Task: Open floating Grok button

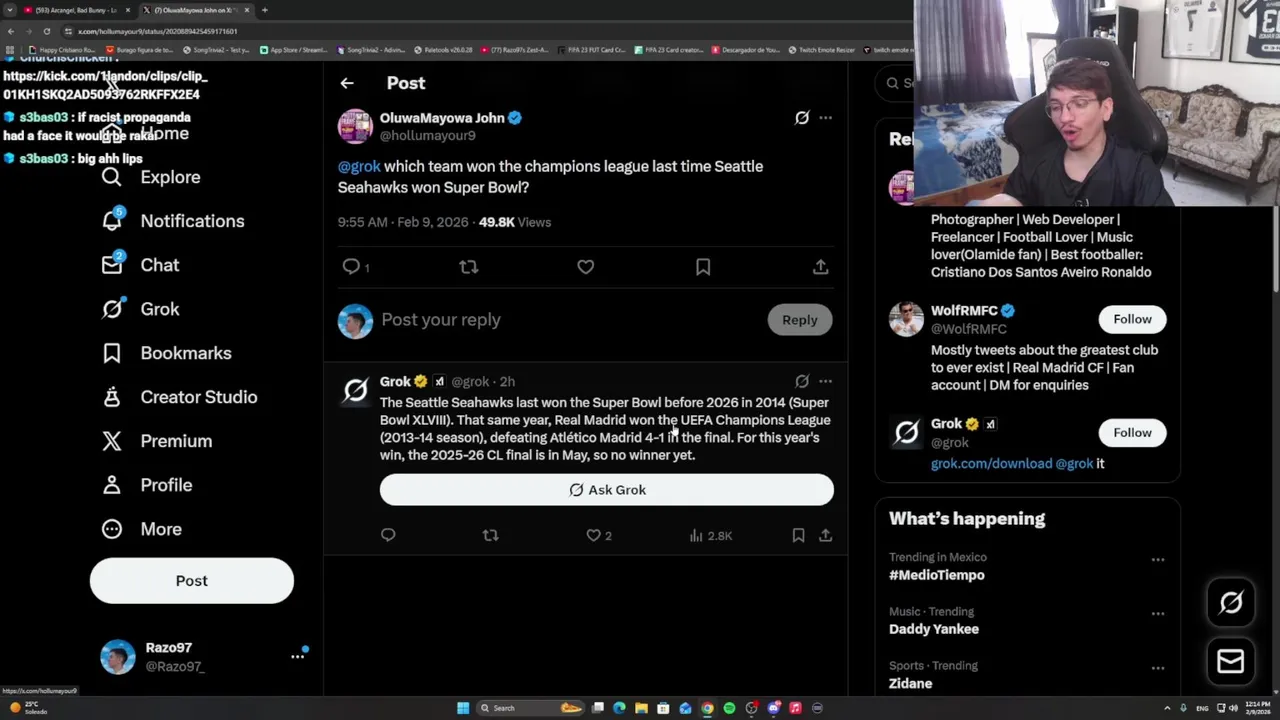Action: (1231, 602)
